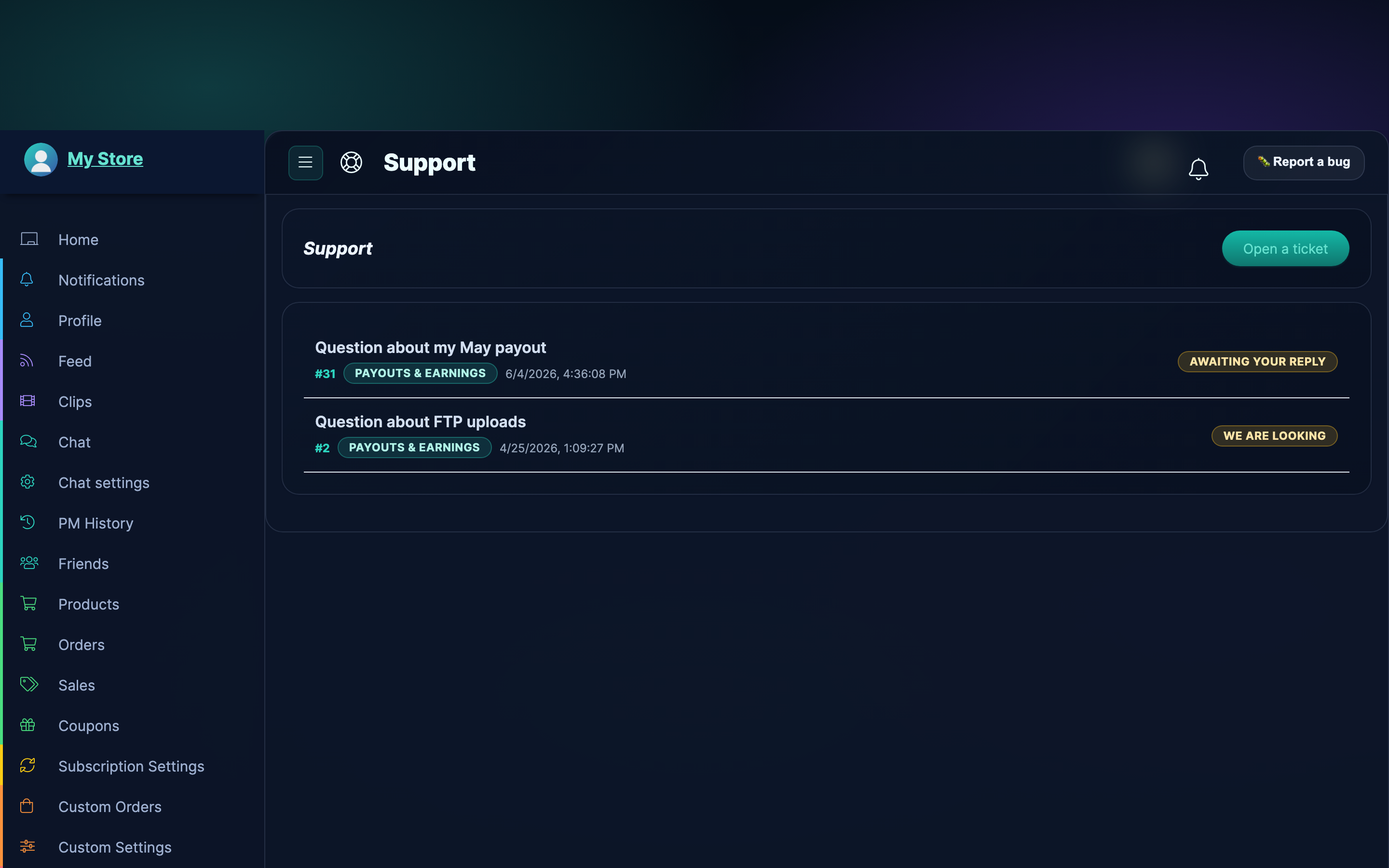Click the italic Support card heading
Image resolution: width=1389 pixels, height=868 pixels.
point(338,248)
